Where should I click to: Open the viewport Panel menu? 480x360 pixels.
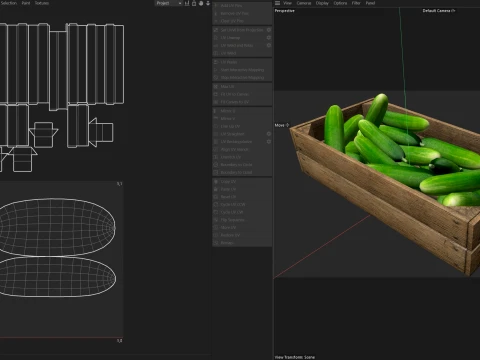click(370, 3)
